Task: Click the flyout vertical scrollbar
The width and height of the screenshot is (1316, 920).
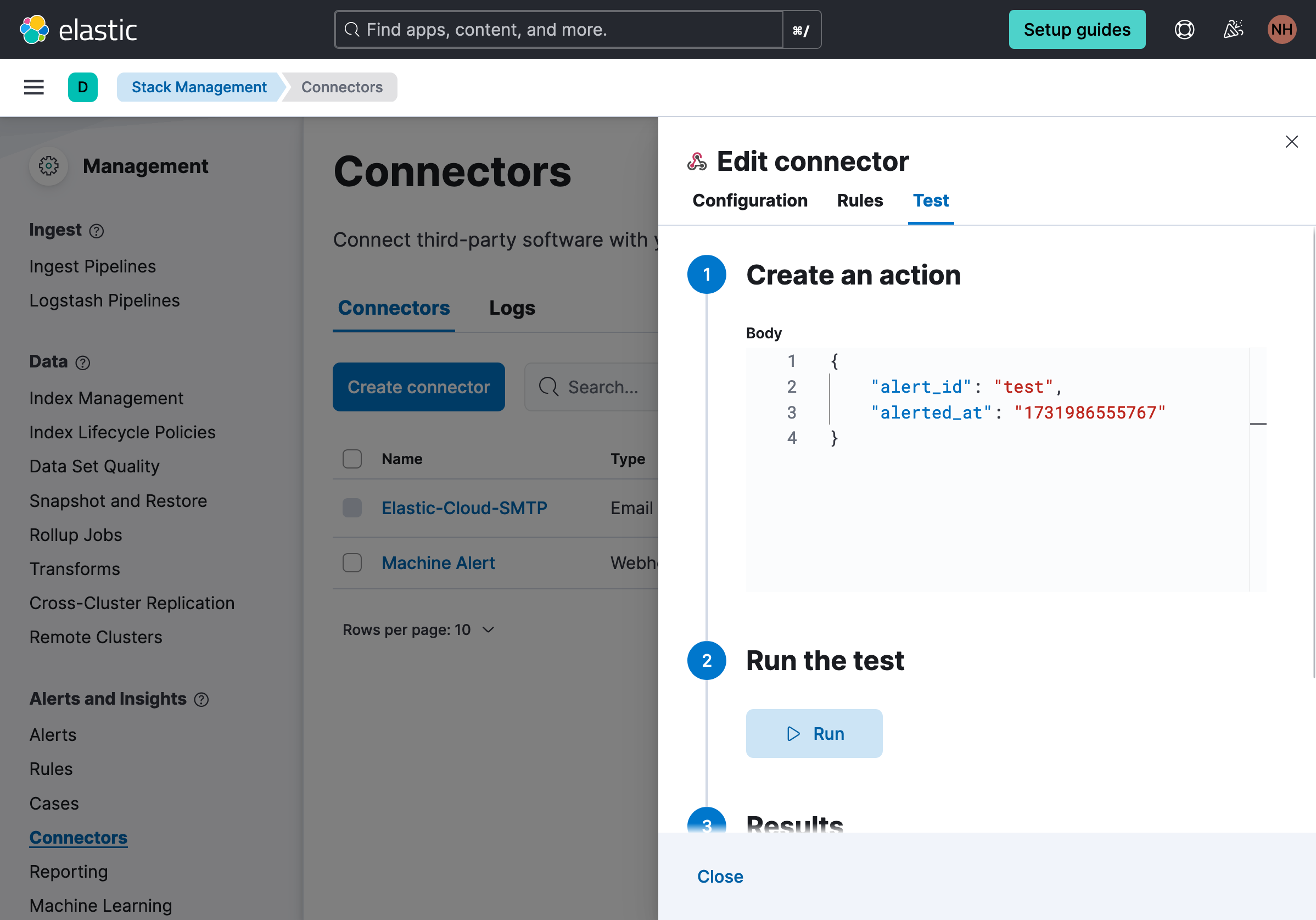Action: [x=1313, y=452]
